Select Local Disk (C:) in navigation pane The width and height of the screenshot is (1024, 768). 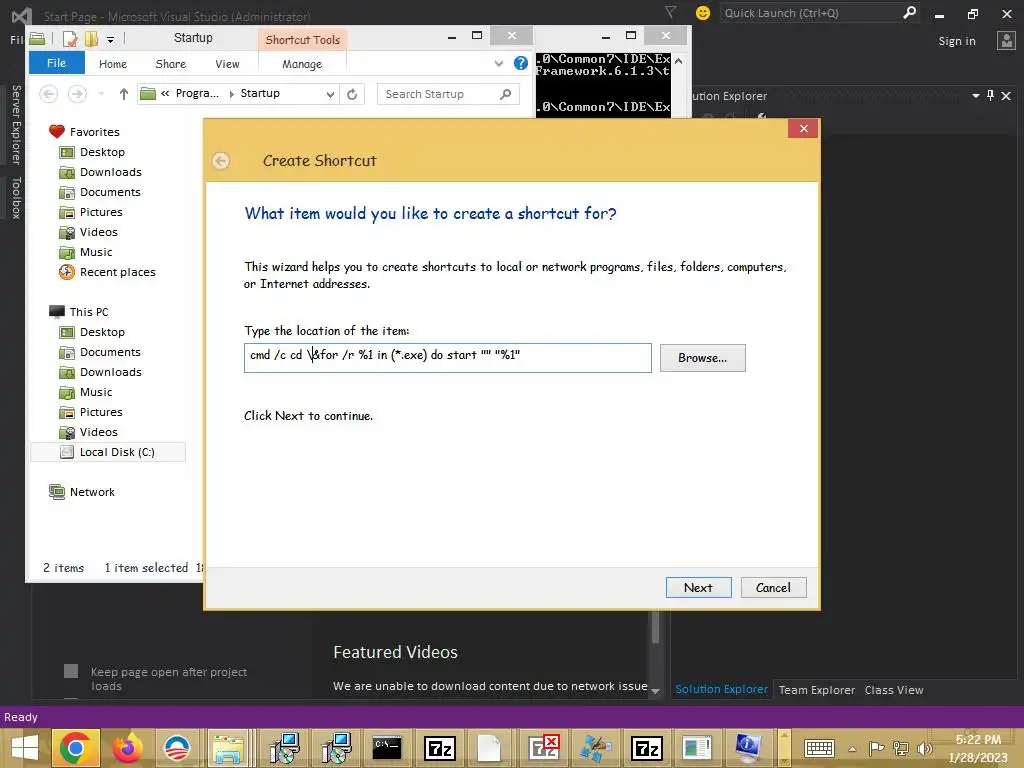108,452
